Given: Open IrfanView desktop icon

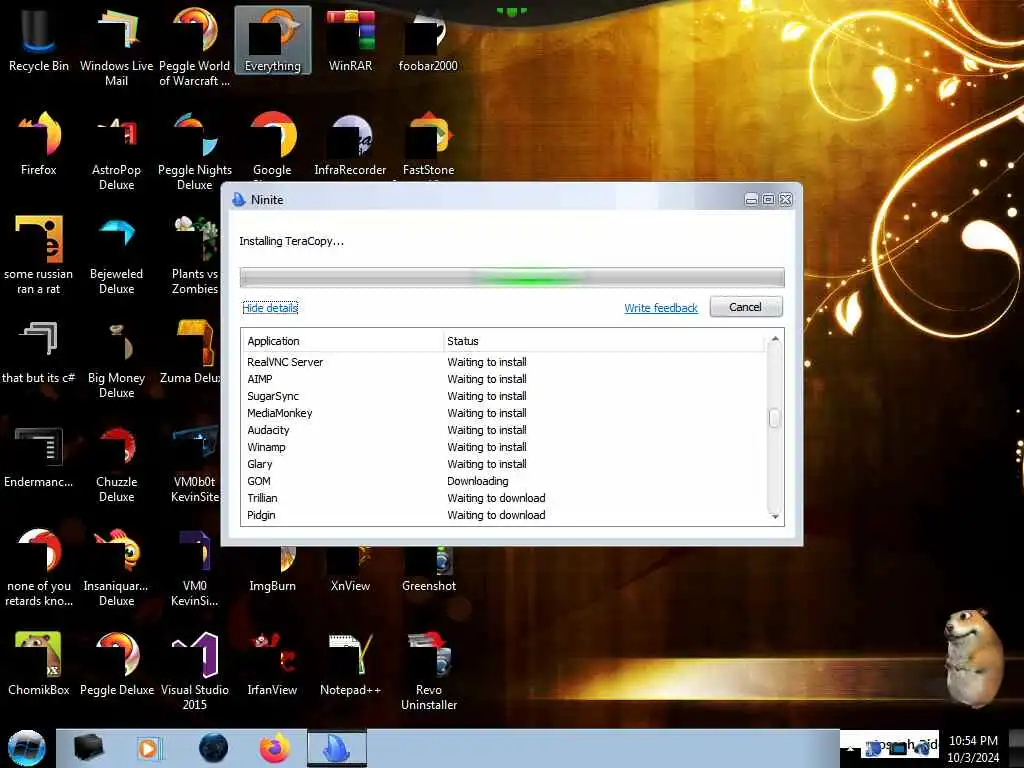Looking at the screenshot, I should point(272,665).
